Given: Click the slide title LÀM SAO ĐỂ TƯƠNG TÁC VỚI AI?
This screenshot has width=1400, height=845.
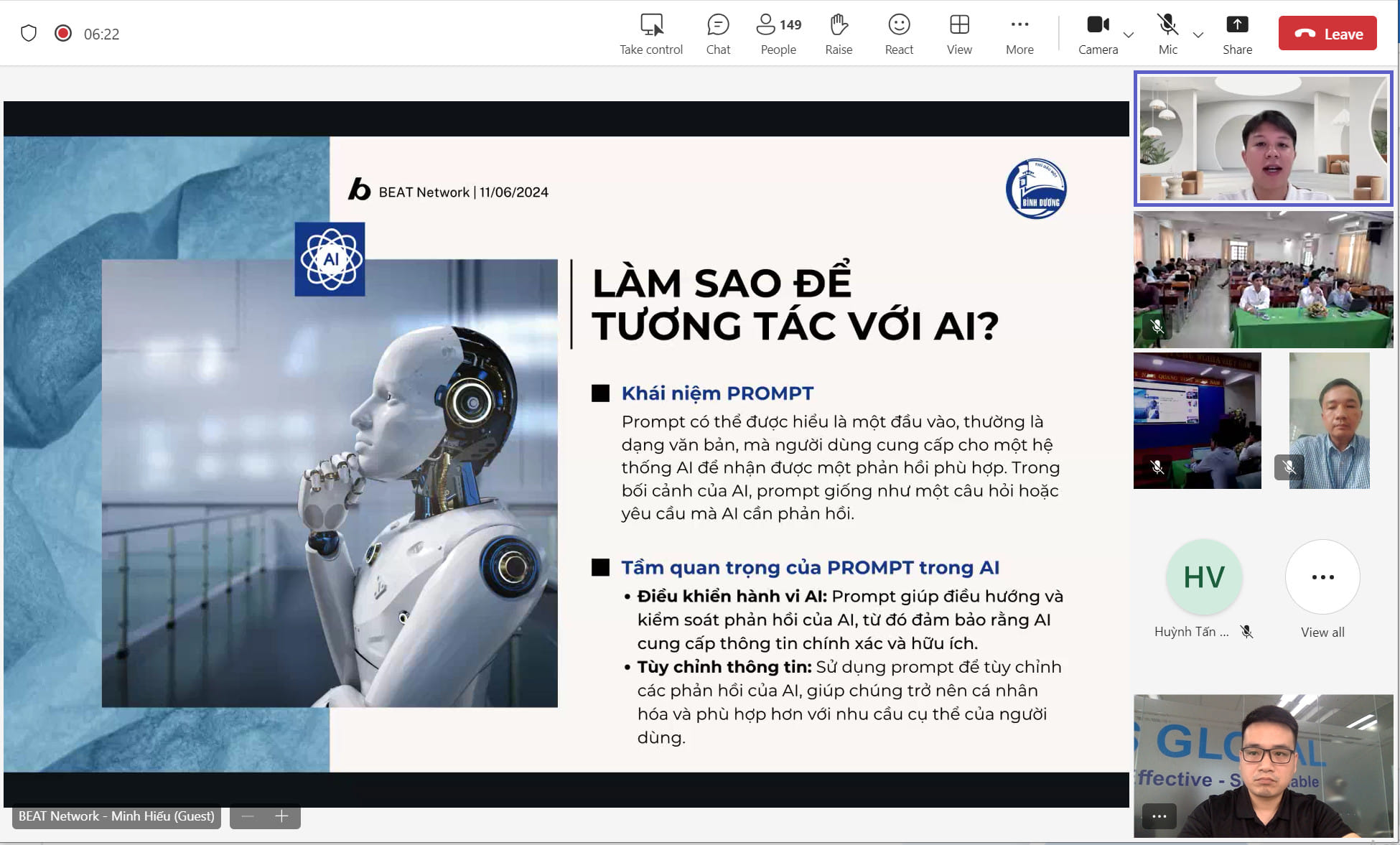Looking at the screenshot, I should click(795, 304).
